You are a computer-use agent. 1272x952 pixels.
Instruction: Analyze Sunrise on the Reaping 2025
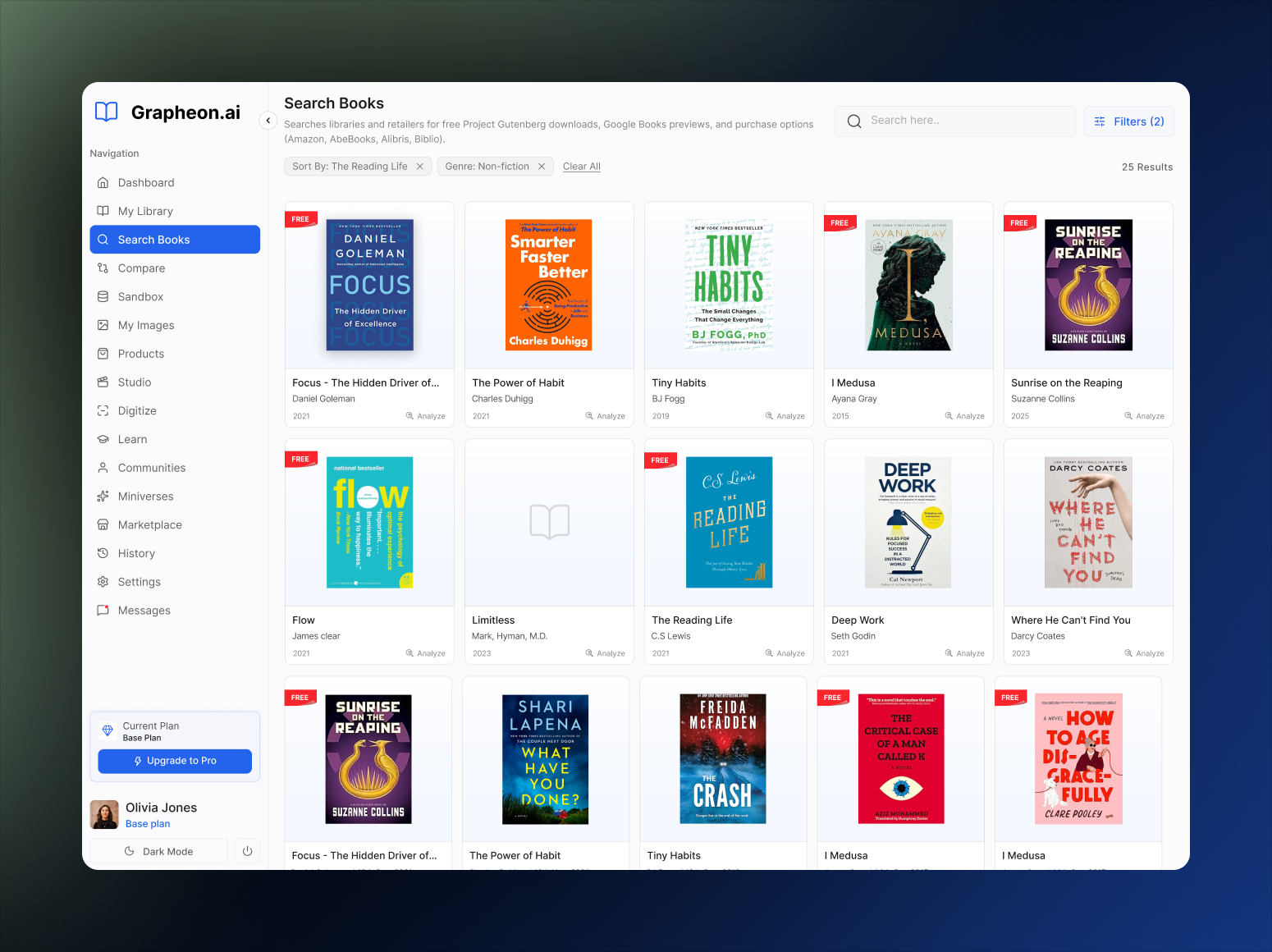(1145, 416)
